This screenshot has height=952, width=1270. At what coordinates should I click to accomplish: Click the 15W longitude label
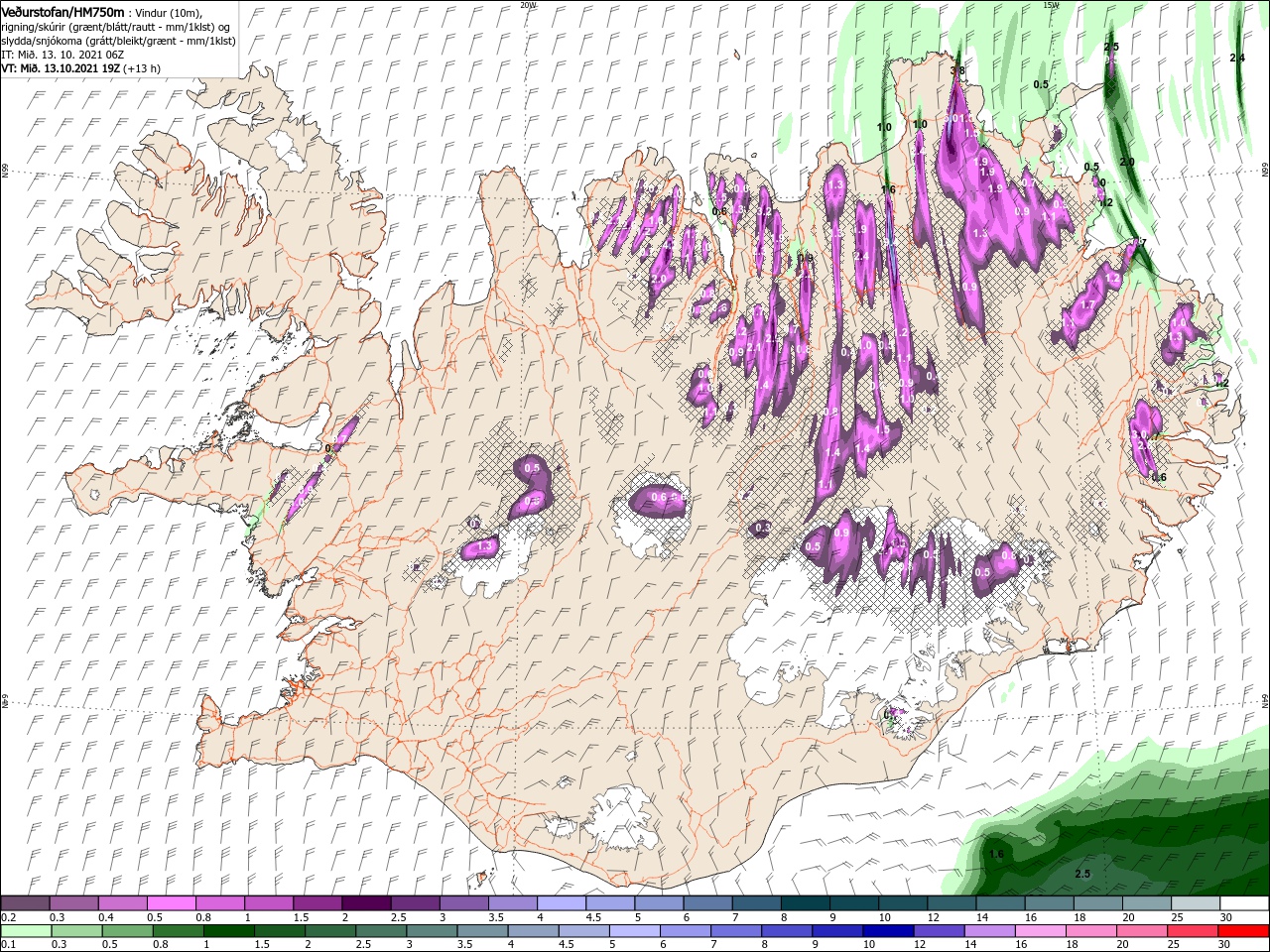click(x=1051, y=5)
